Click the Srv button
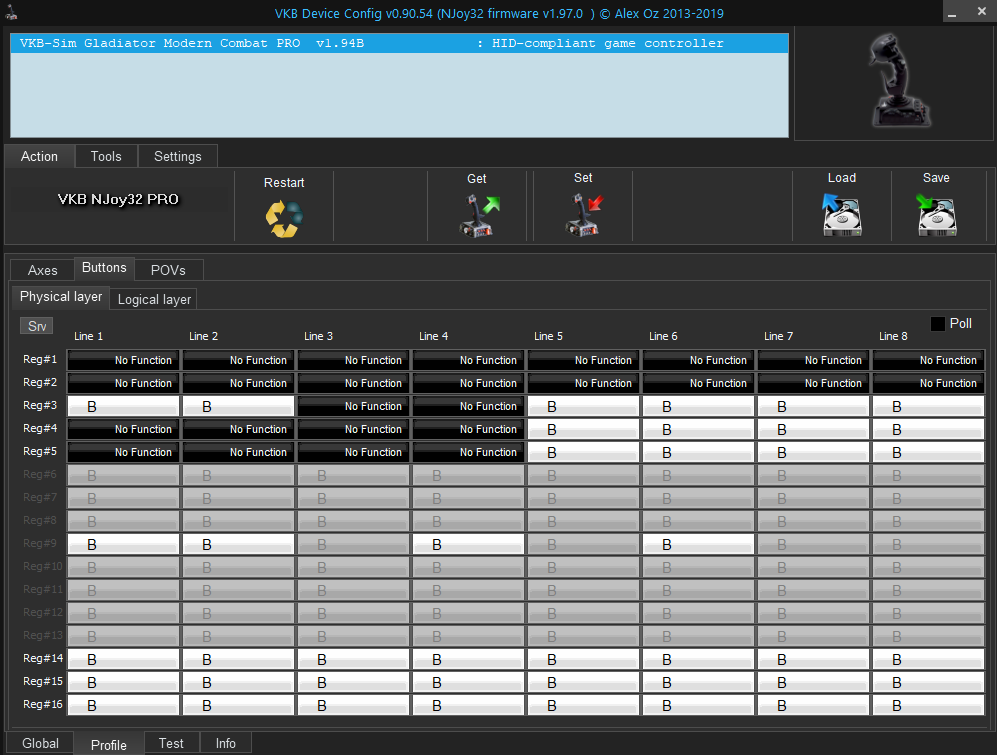Image resolution: width=997 pixels, height=755 pixels. [37, 326]
